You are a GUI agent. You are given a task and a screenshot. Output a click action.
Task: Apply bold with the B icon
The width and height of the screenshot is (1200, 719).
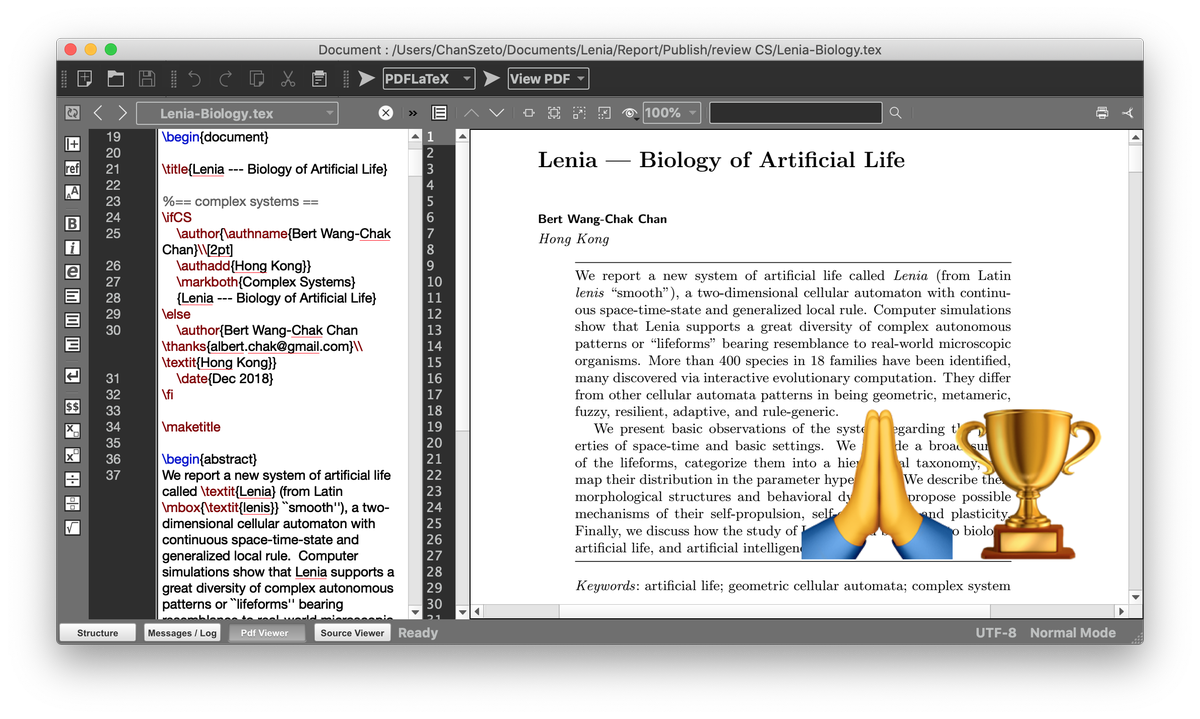(72, 223)
